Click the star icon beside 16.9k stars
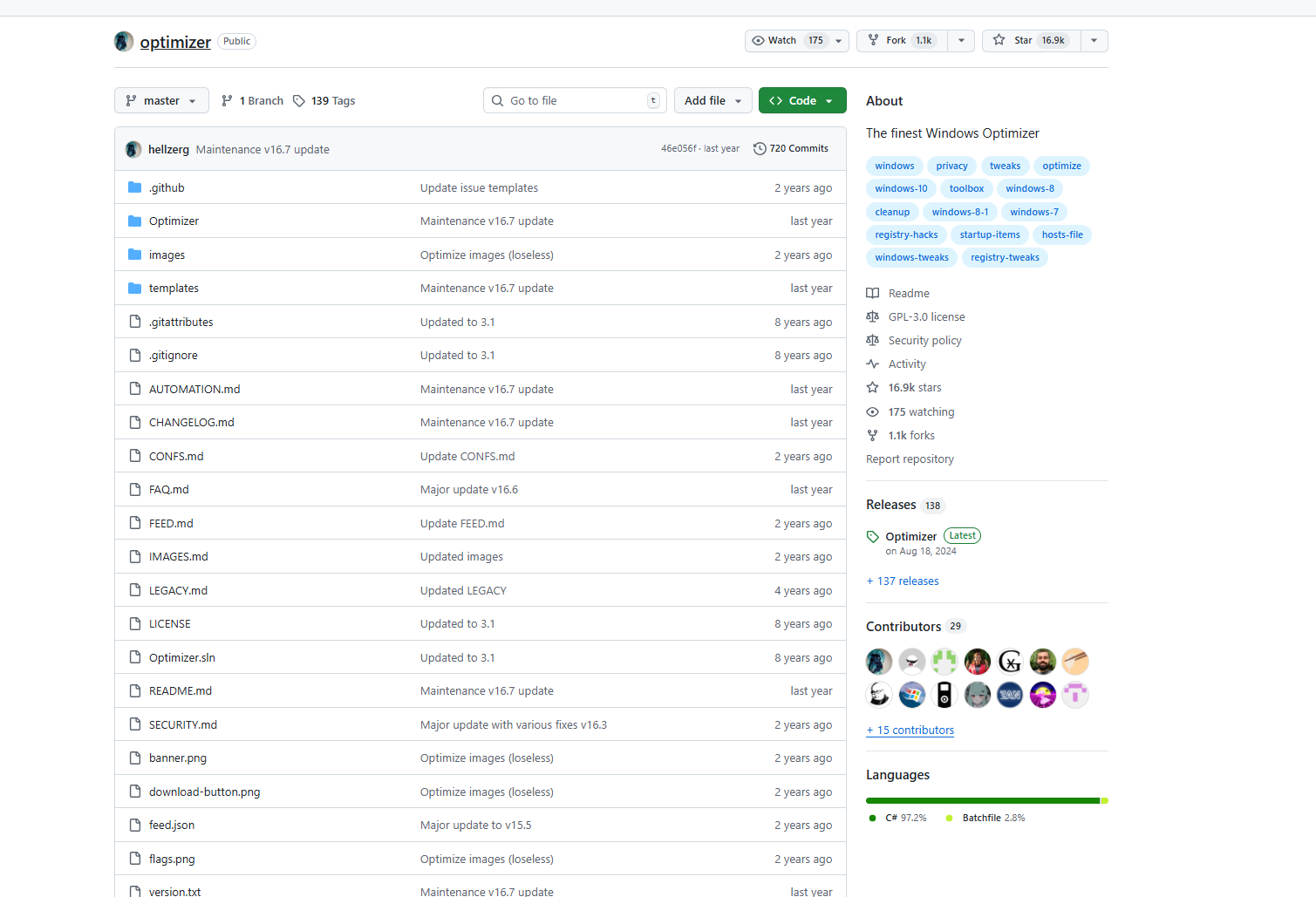The height and width of the screenshot is (897, 1316). 872,388
